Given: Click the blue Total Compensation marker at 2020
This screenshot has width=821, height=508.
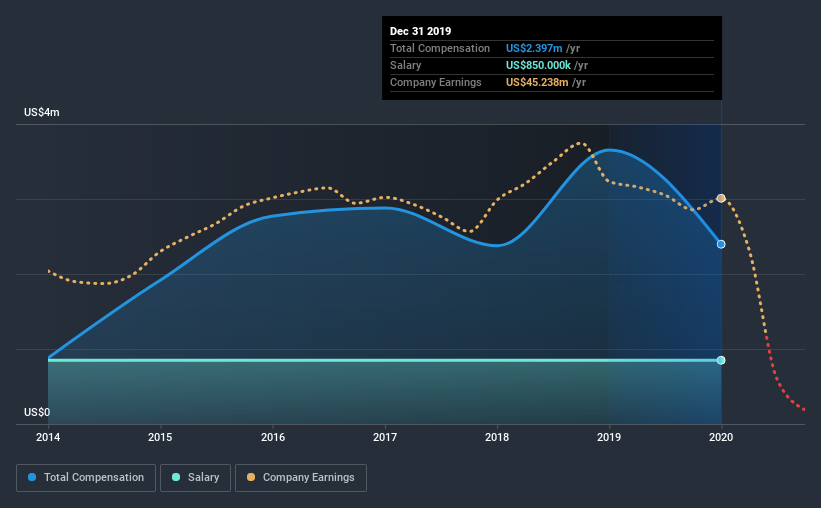Looking at the screenshot, I should pyautogui.click(x=721, y=244).
